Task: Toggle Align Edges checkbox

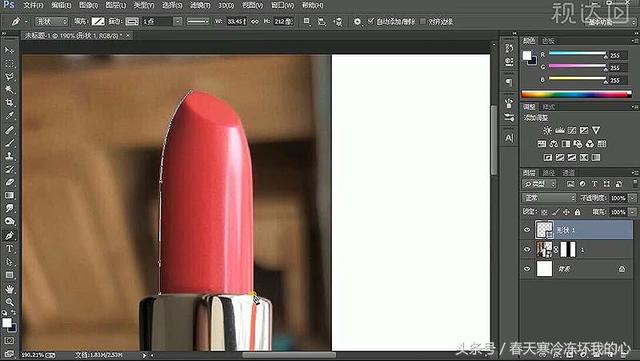Action: 423,21
